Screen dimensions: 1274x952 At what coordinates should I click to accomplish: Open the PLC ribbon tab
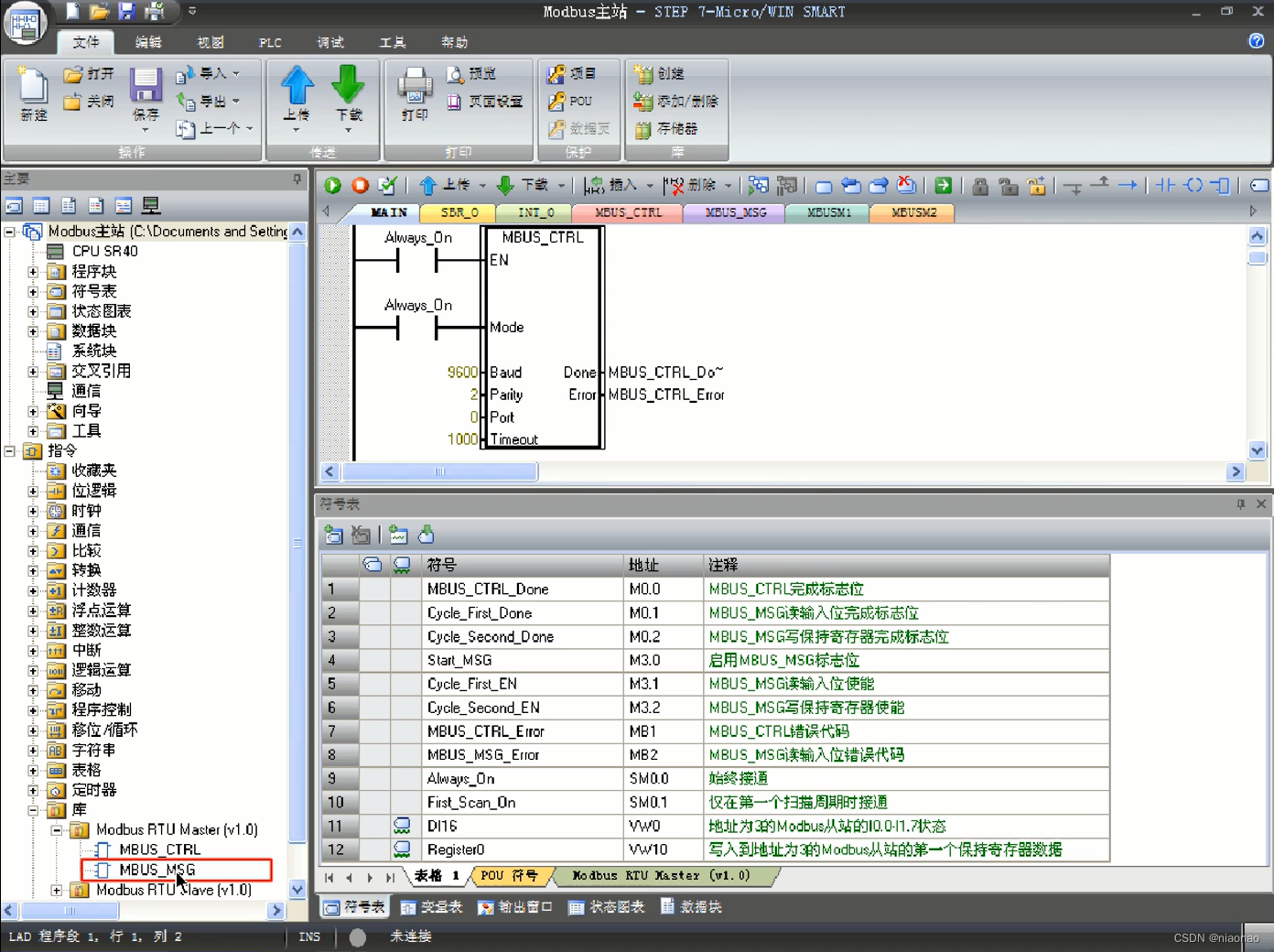[x=270, y=42]
